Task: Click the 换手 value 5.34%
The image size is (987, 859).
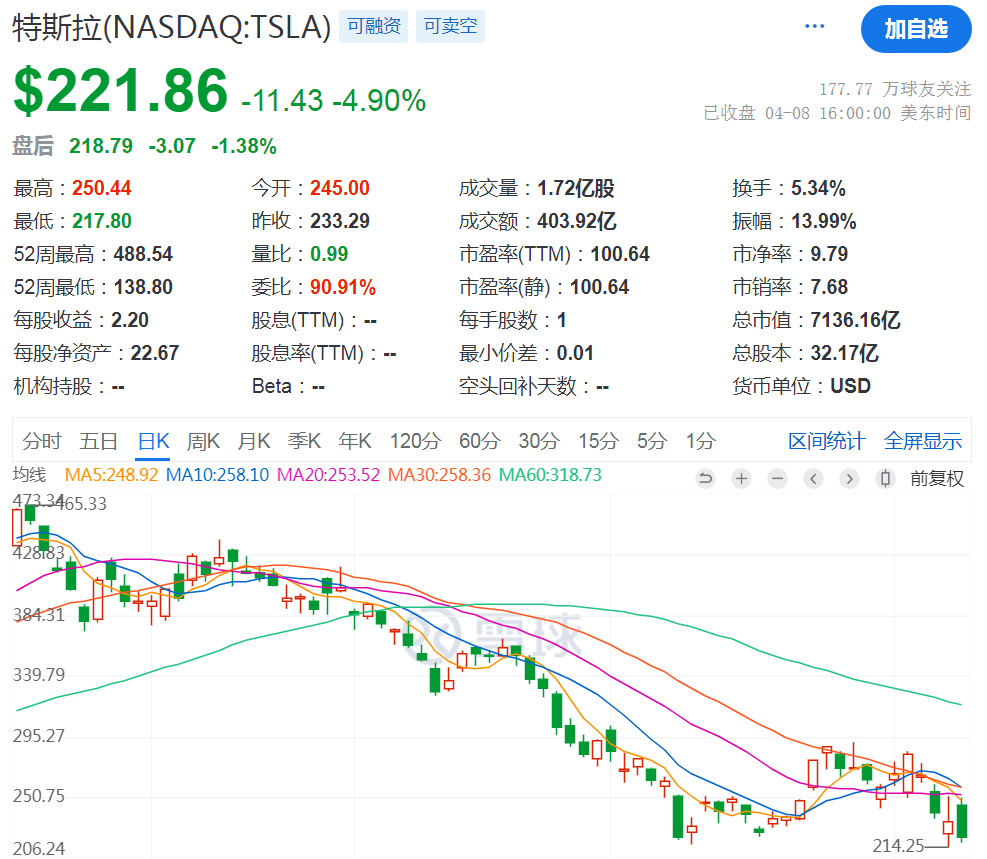Action: pos(818,188)
